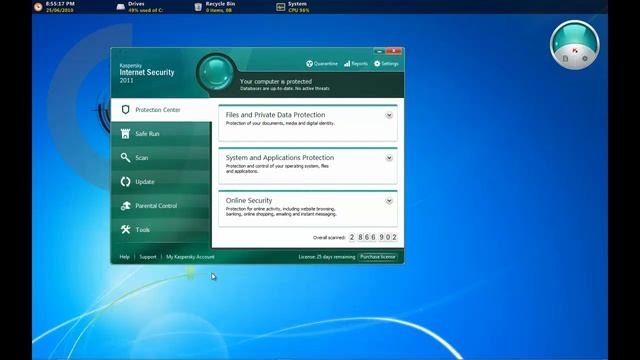Click the 'Kaspersky Internet Security 2011' title
This screenshot has width=640, height=360.
pos(147,73)
